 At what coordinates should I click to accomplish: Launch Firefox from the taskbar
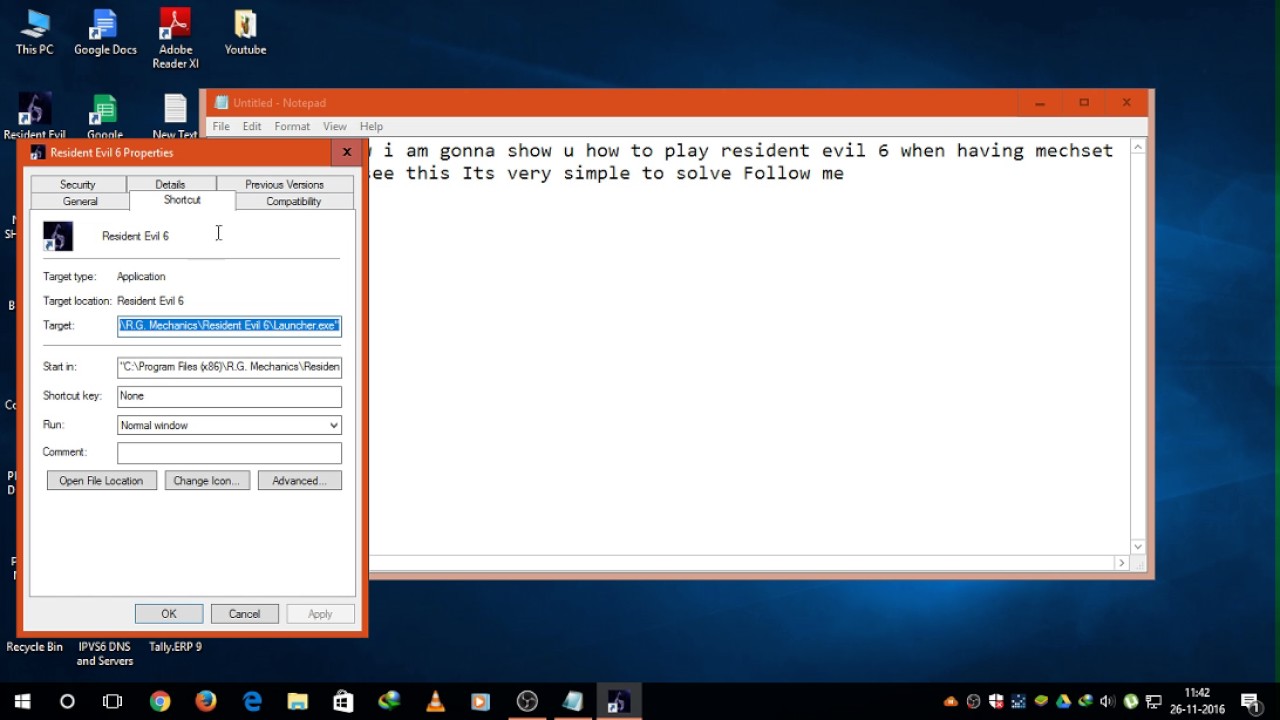tap(206, 701)
